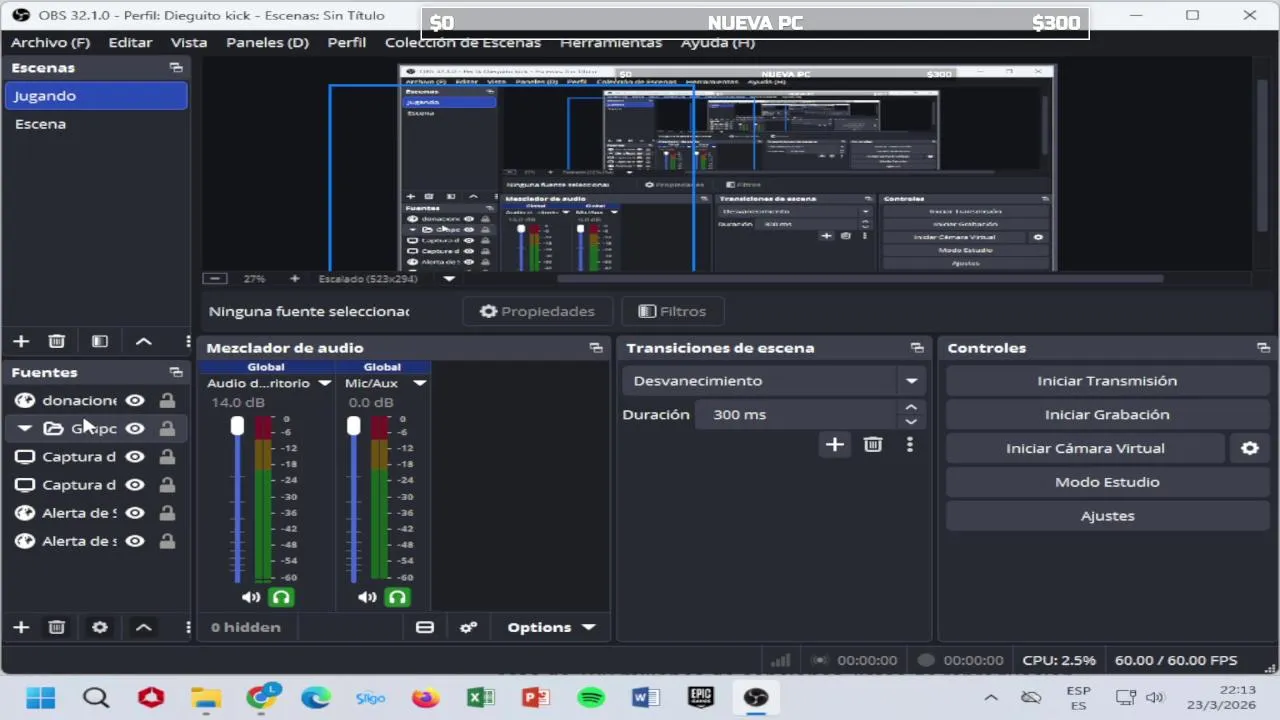Open the Fuentes toolbar three-dots menu
Screen dimensions: 1280x720
point(187,627)
